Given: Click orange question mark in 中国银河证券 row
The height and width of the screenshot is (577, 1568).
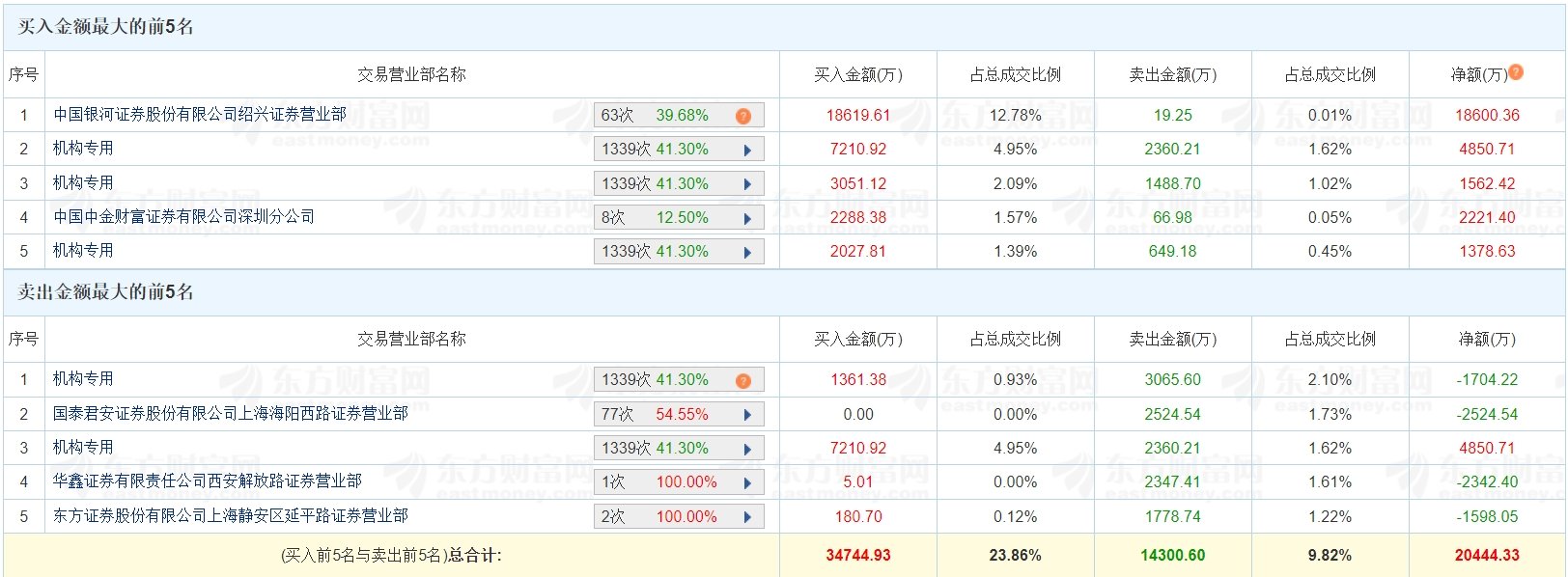Looking at the screenshot, I should pyautogui.click(x=742, y=116).
